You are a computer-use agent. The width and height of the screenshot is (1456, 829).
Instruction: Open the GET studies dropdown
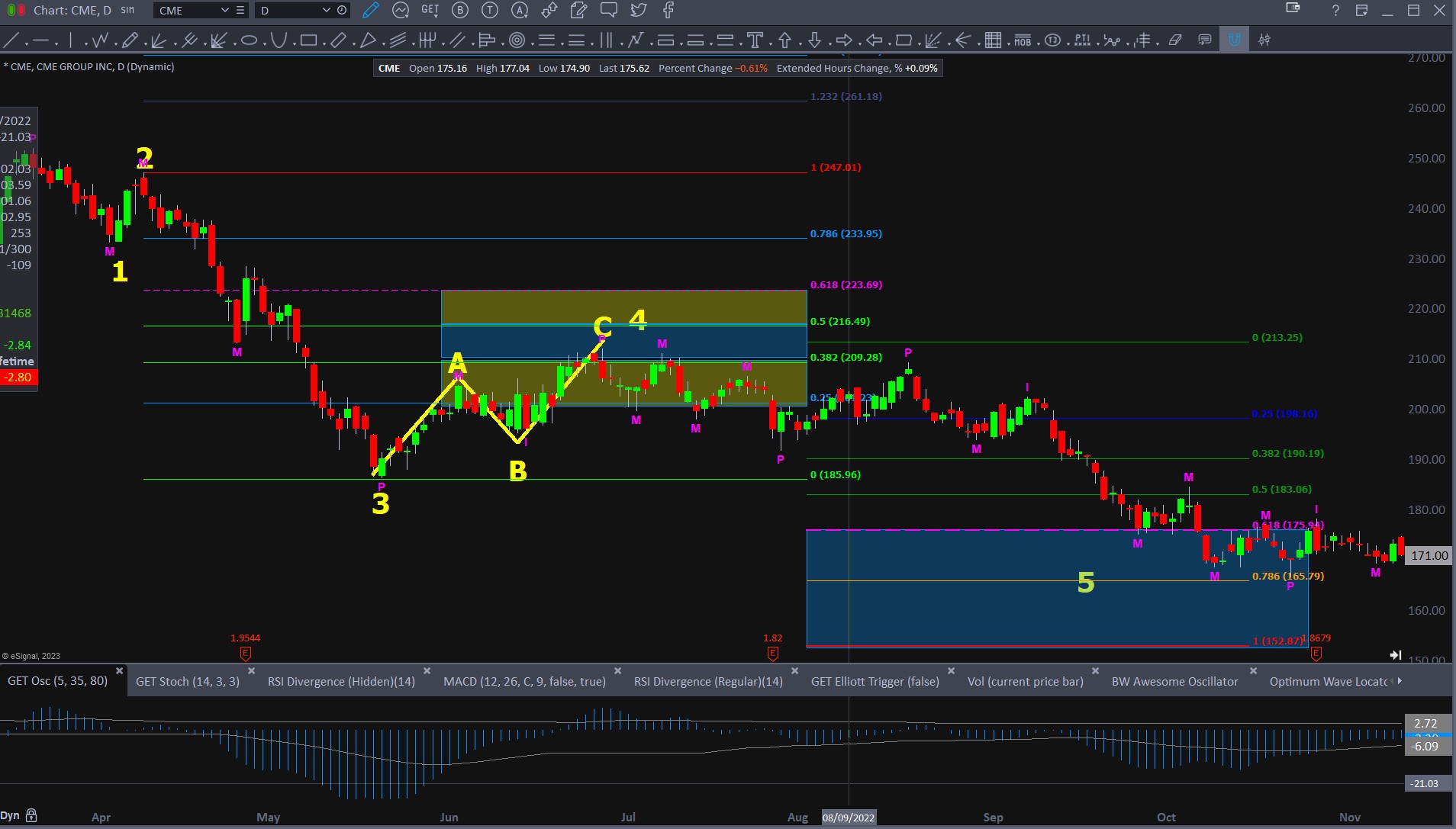[430, 10]
